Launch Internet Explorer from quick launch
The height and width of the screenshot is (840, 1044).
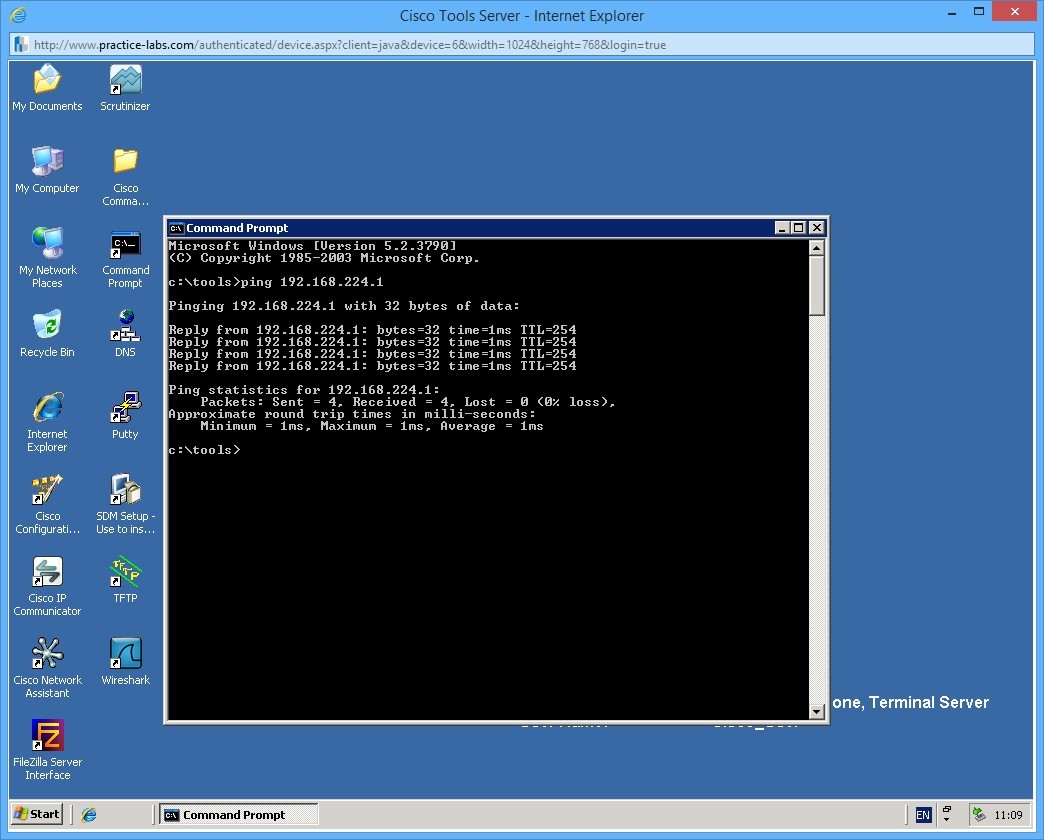pyautogui.click(x=88, y=813)
